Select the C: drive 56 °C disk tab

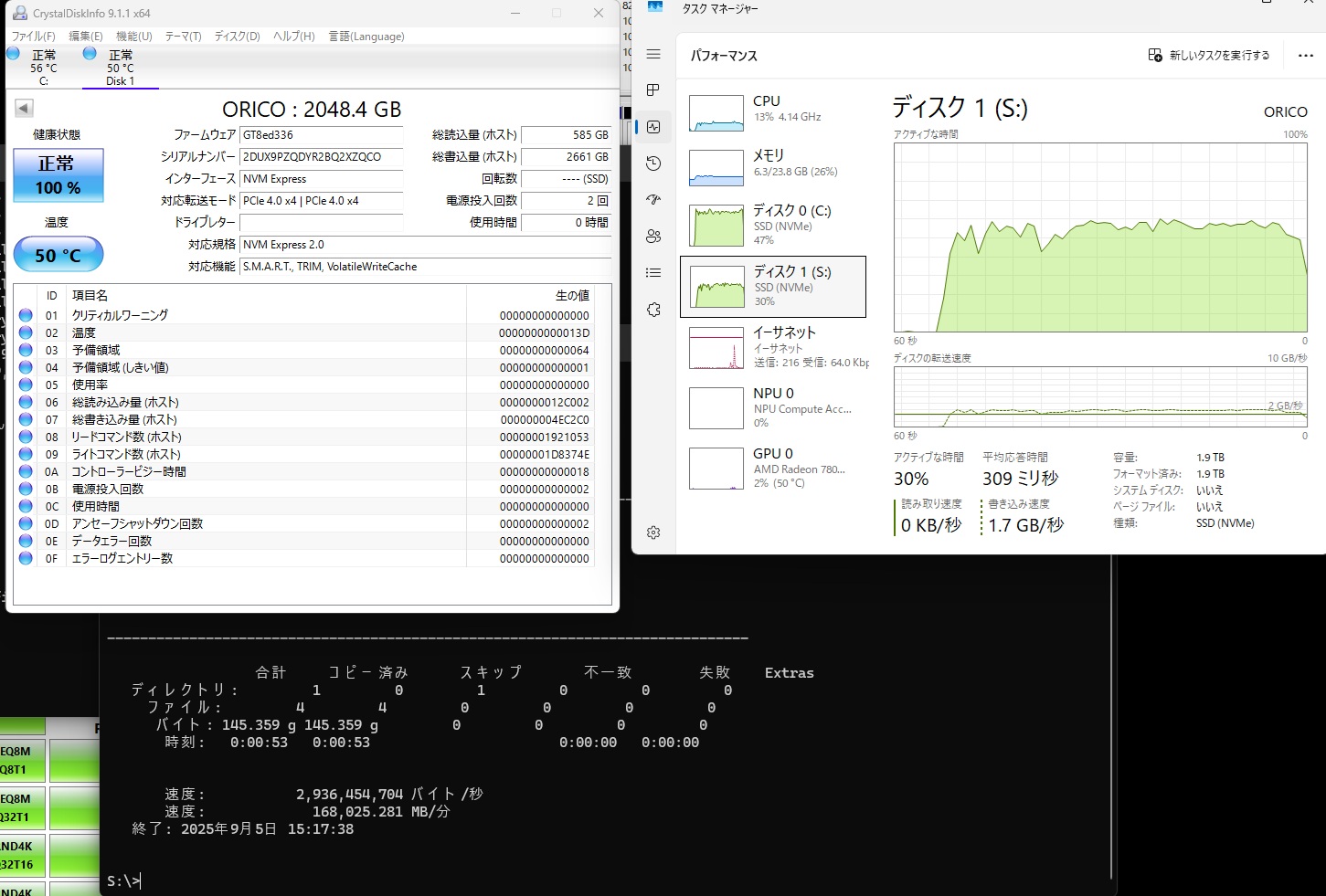point(43,68)
